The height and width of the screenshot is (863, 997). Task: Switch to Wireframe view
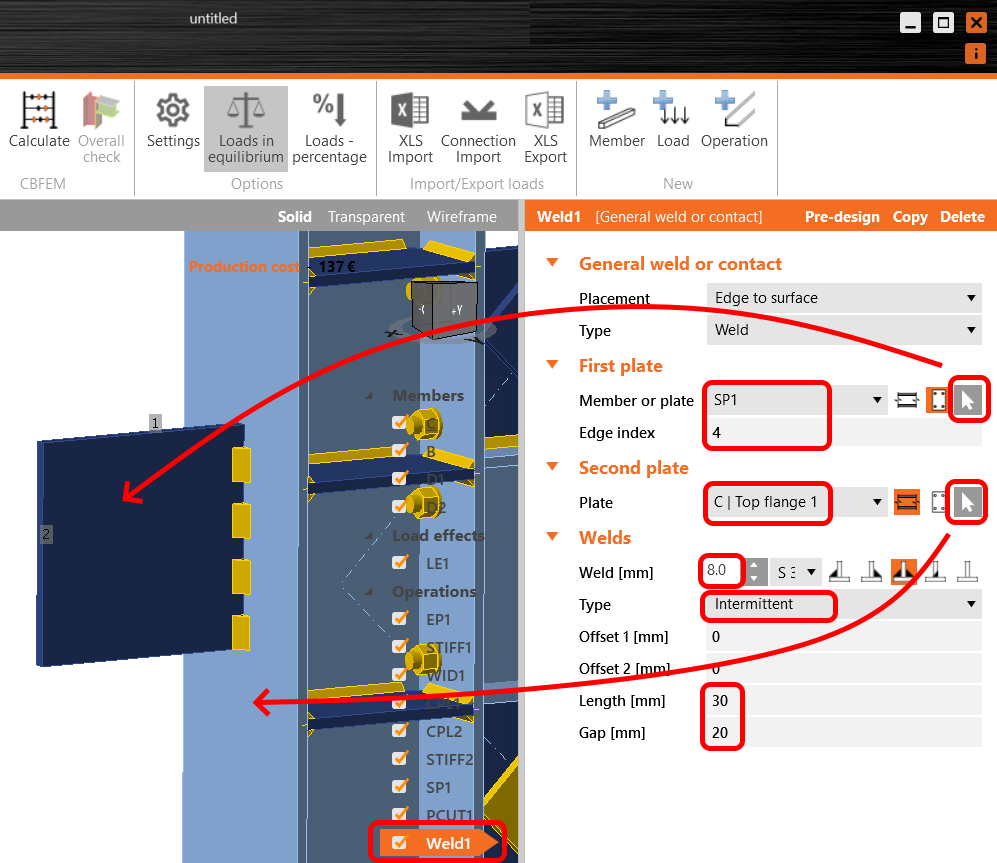click(x=461, y=216)
